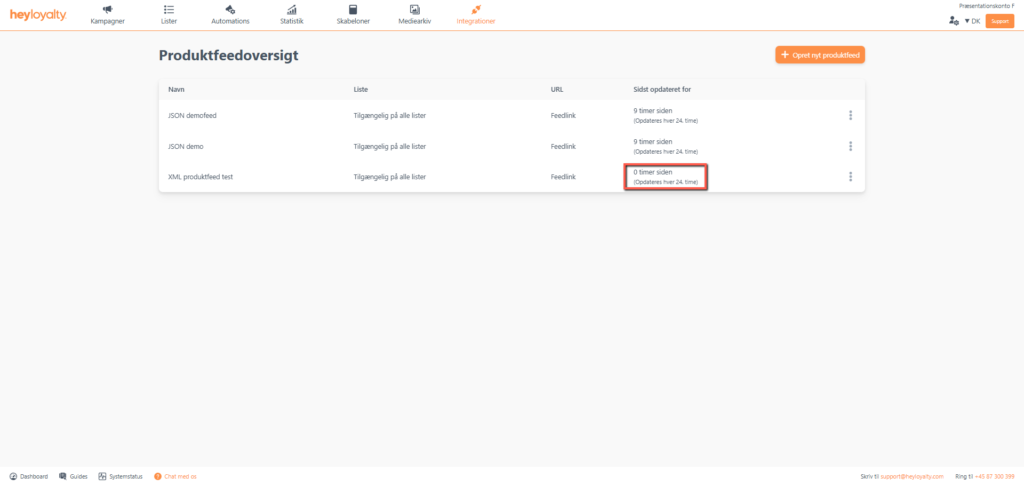
Task: Open options menu for XML produktfeed test
Action: (x=850, y=177)
